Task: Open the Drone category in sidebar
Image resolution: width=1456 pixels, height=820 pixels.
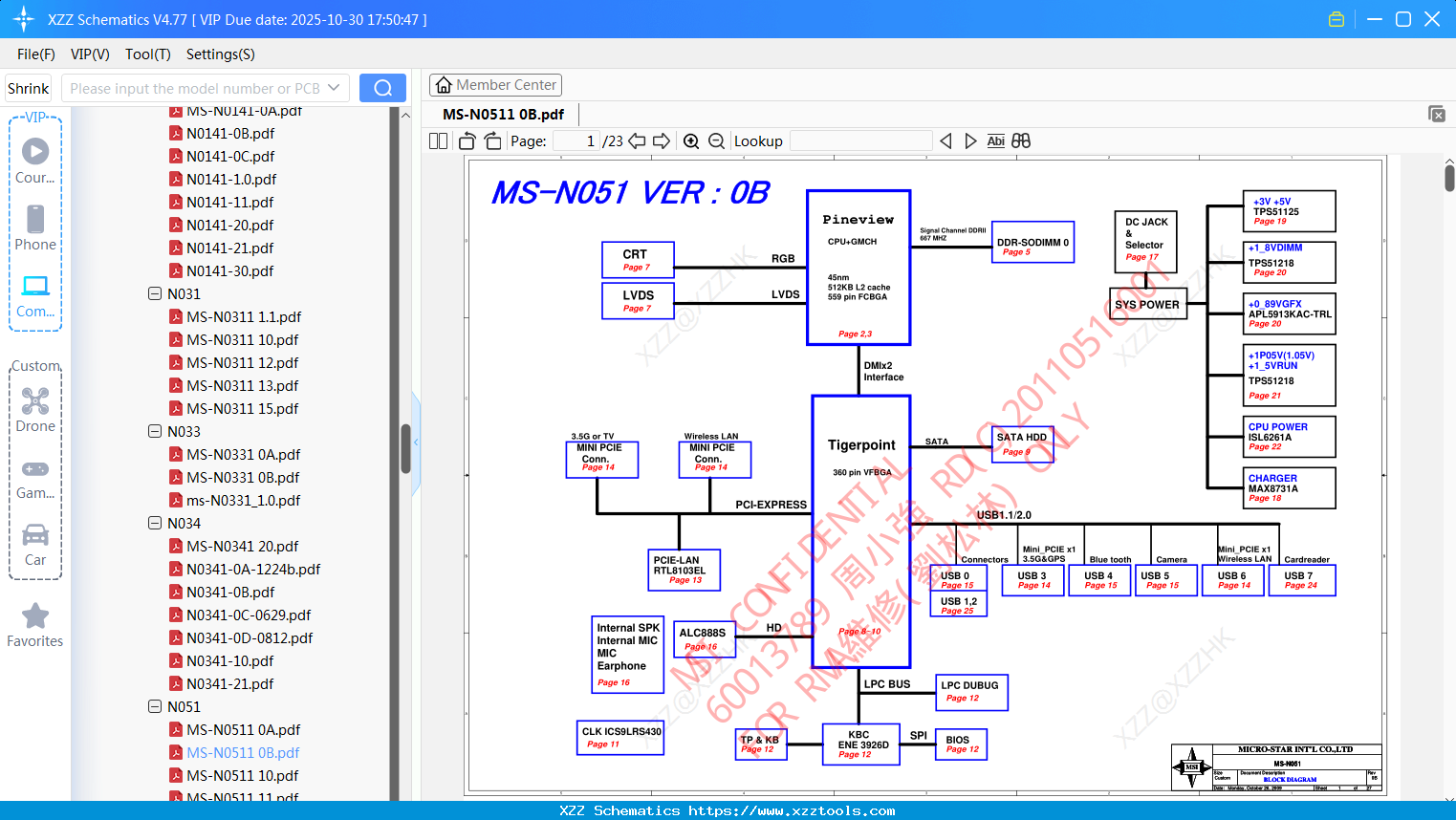Action: click(35, 410)
